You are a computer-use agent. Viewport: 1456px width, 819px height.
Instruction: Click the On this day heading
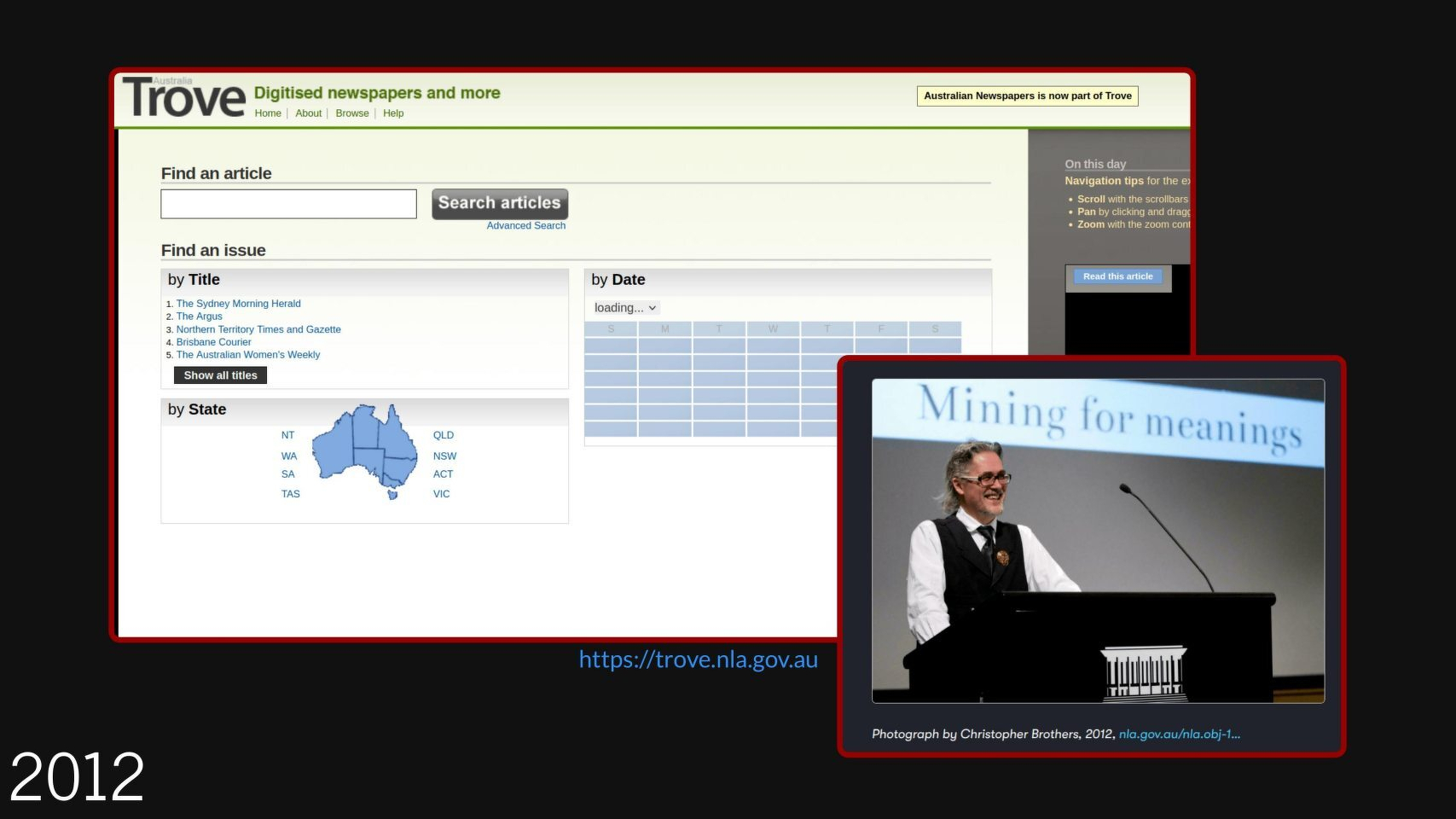click(1095, 164)
